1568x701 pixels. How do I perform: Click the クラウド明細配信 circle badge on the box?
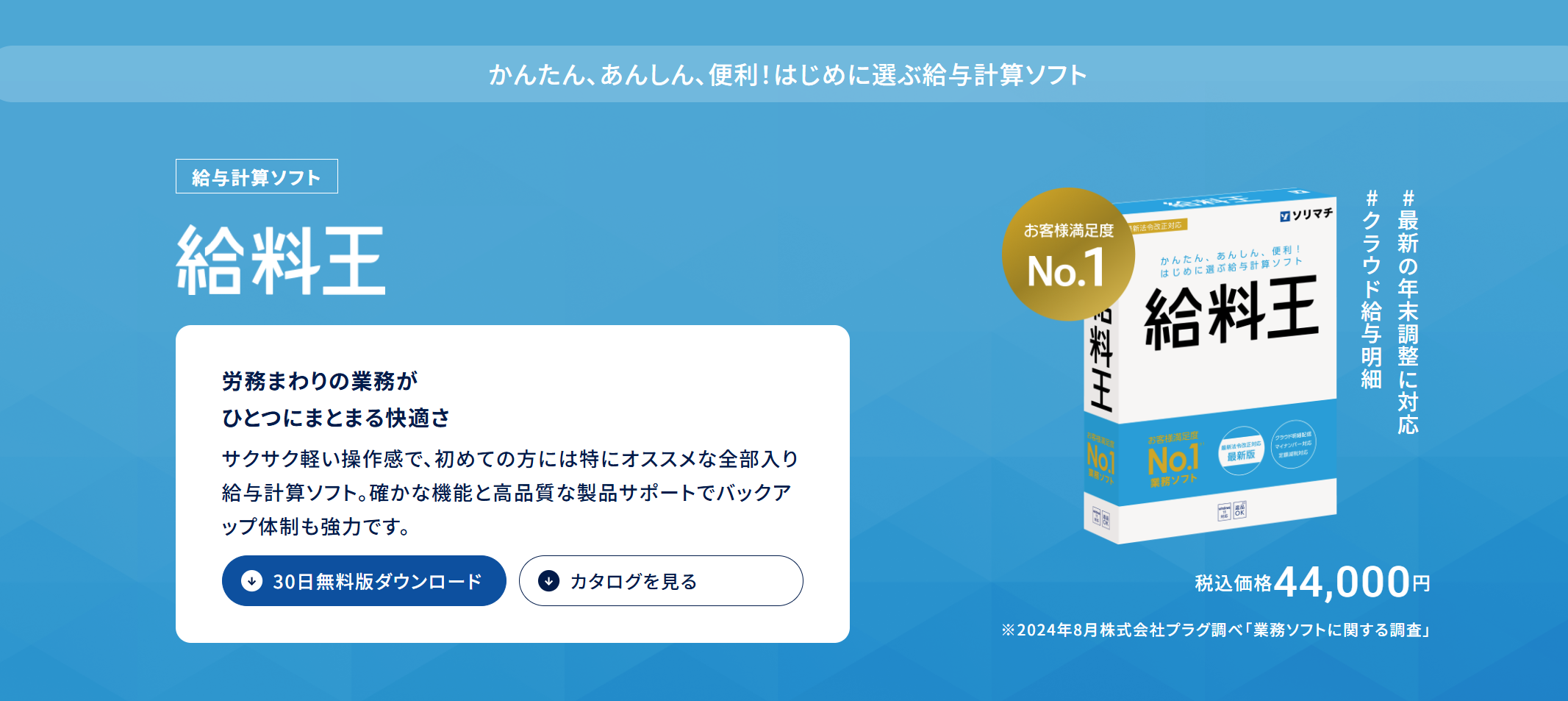[x=1293, y=444]
